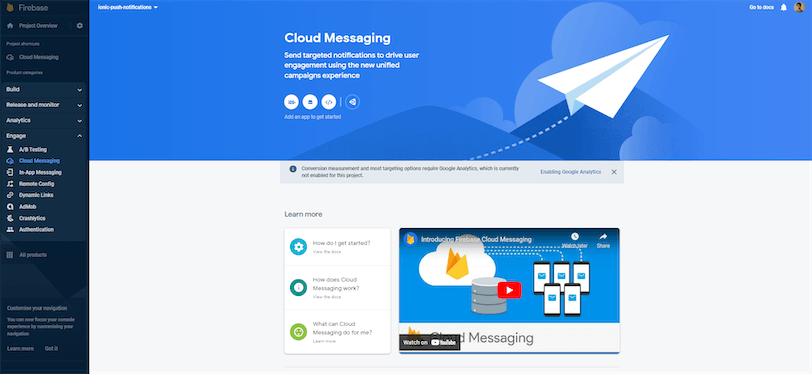This screenshot has height=374, width=812.
Task: Click Cloud Messaging shortcut icon under Project shortcuts
Action: point(10,57)
